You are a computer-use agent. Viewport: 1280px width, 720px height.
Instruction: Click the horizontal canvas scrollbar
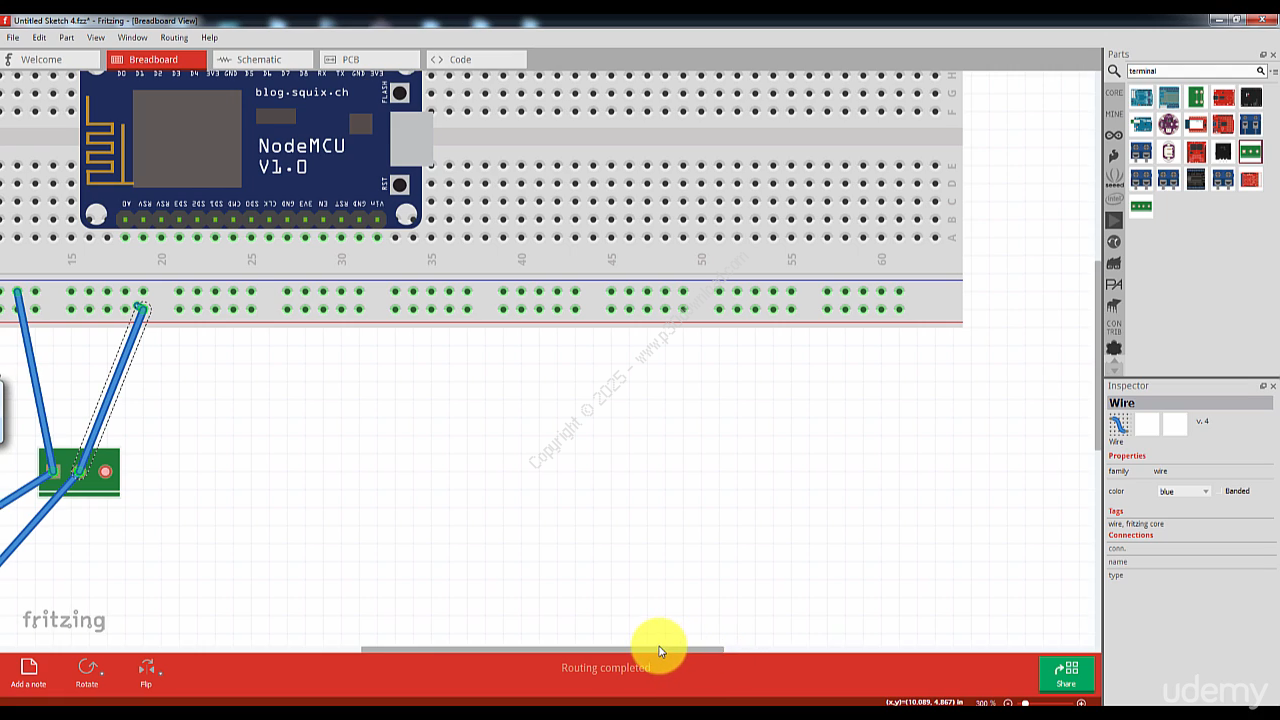coord(542,649)
